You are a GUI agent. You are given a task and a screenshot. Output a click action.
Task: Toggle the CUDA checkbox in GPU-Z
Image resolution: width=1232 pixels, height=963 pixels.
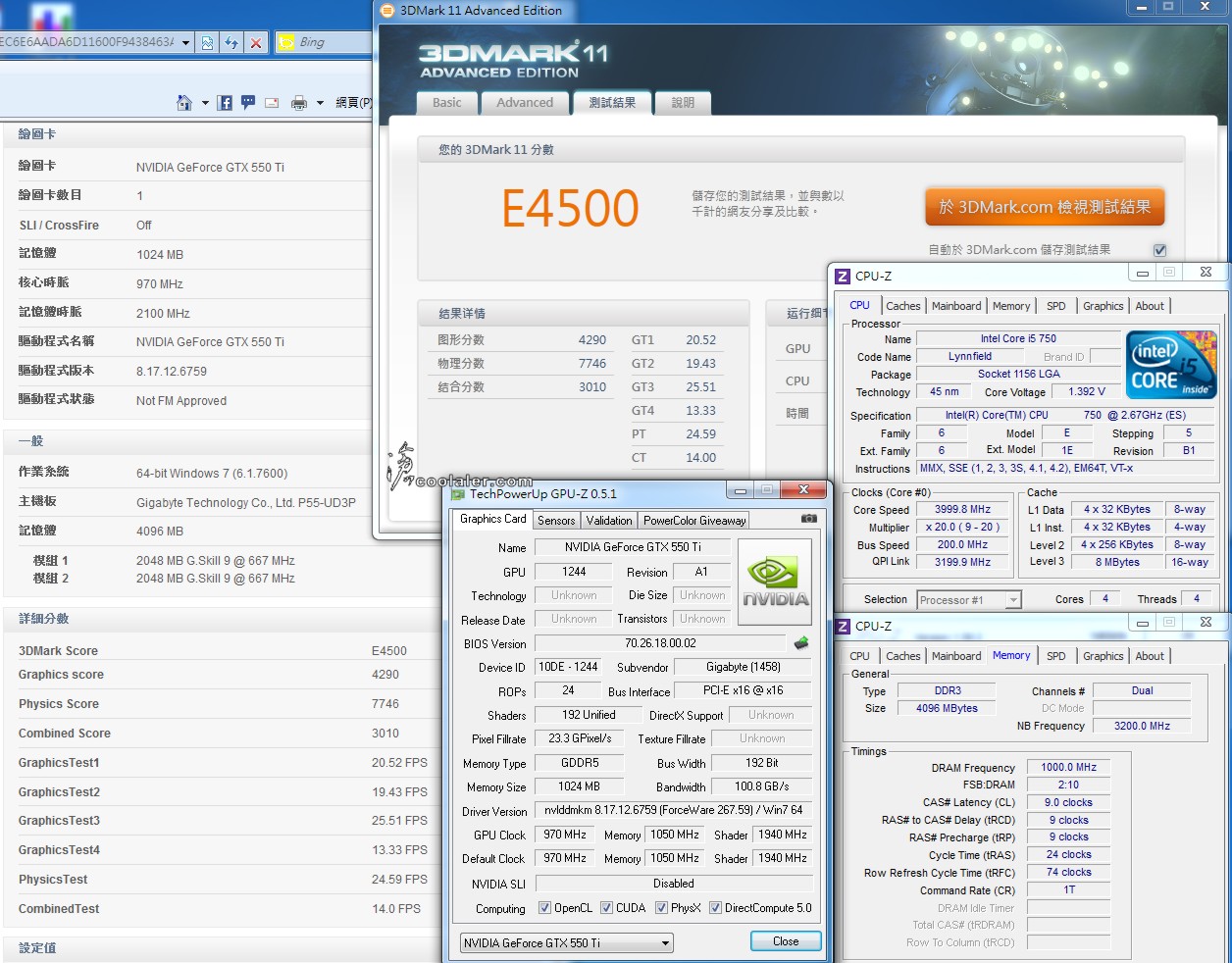pyautogui.click(x=606, y=908)
